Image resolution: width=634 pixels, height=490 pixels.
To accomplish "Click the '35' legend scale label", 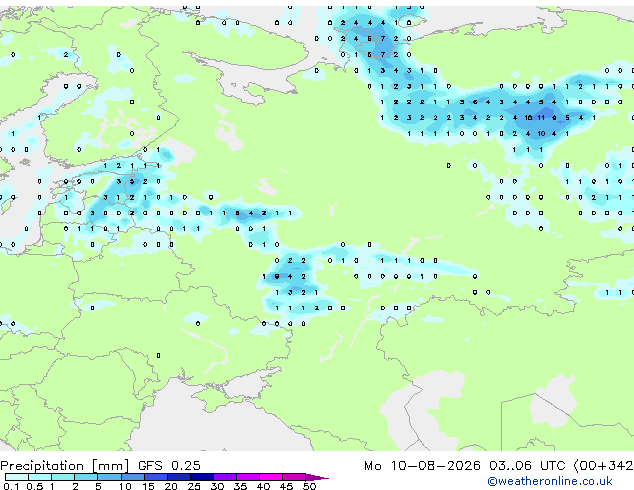I will coord(240,486).
